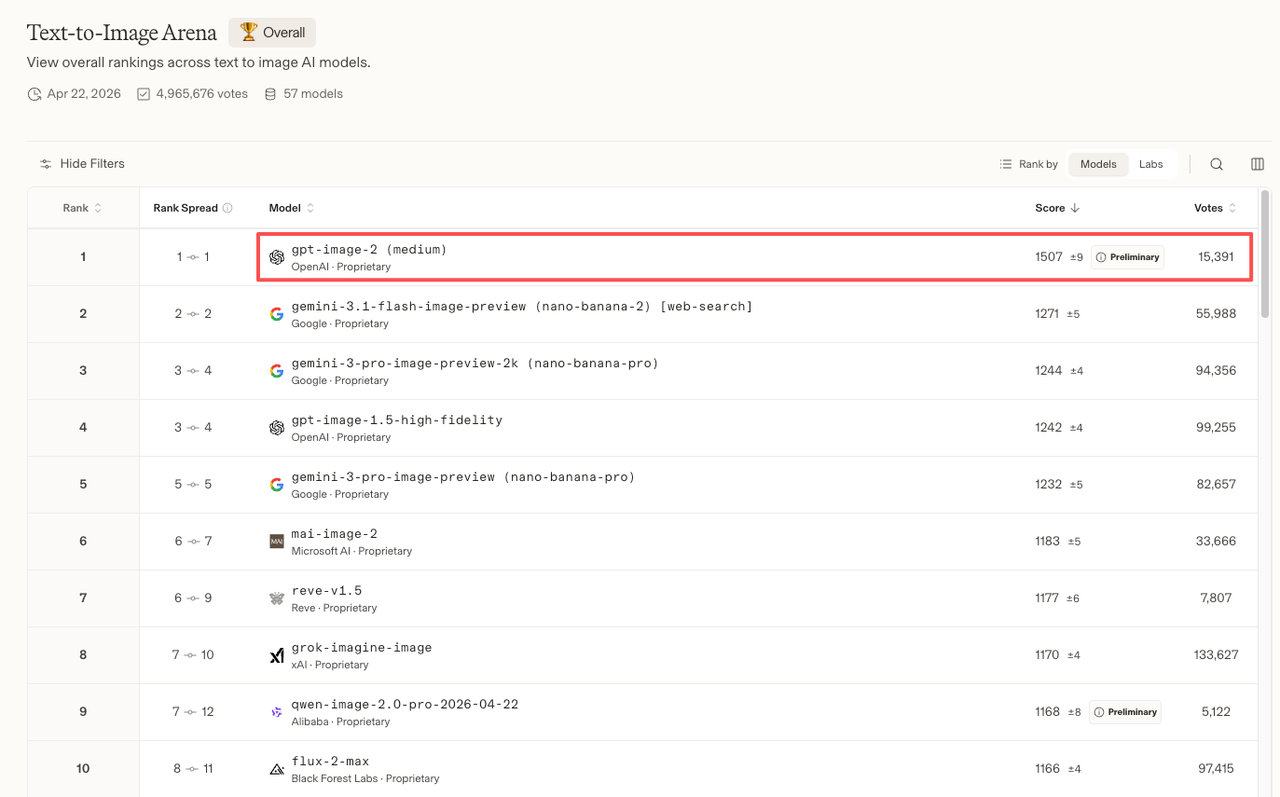Click the clock icon next to Apr 22, 2026

click(x=34, y=94)
